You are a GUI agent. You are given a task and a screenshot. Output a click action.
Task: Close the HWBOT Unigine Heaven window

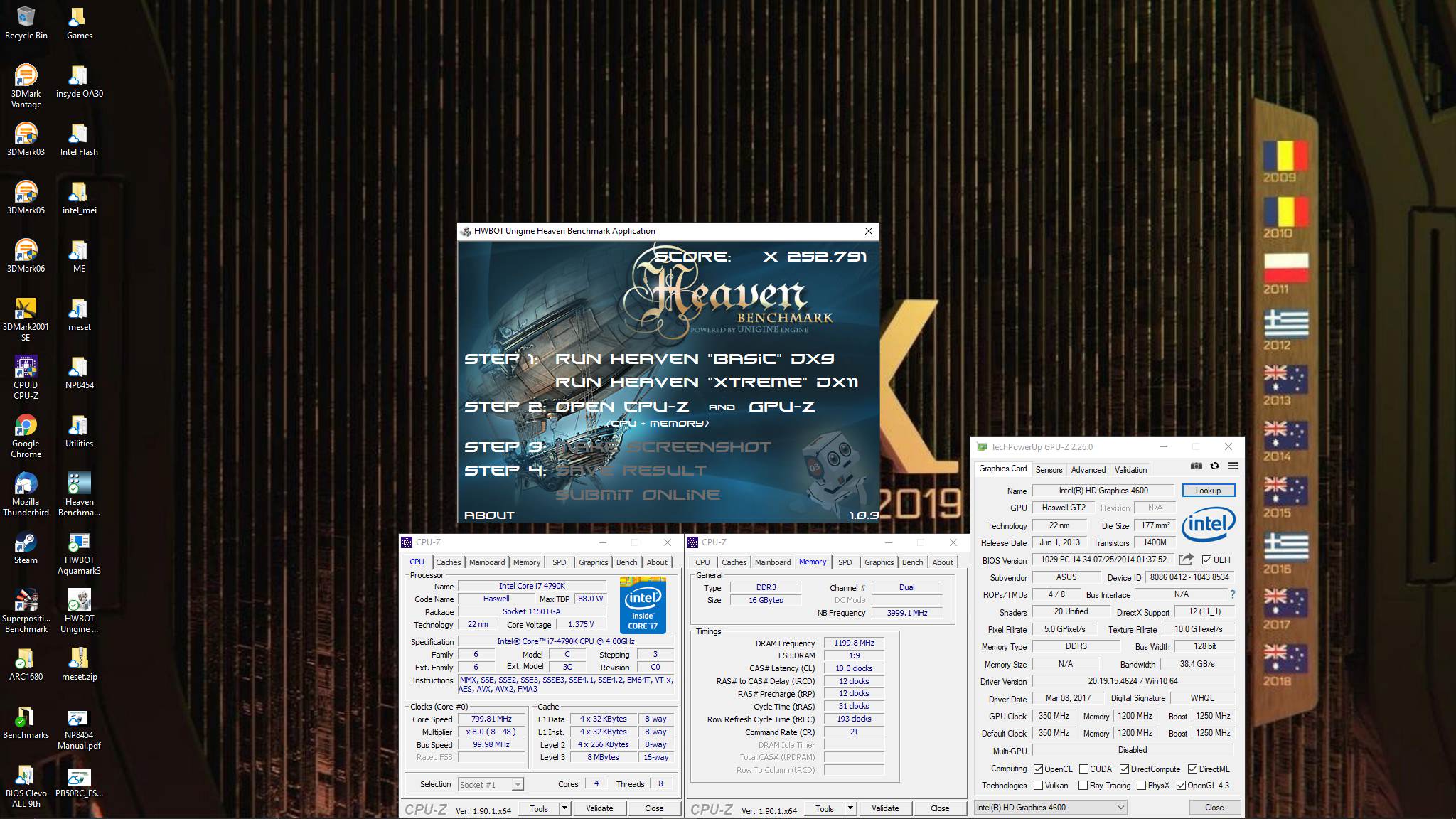(868, 231)
